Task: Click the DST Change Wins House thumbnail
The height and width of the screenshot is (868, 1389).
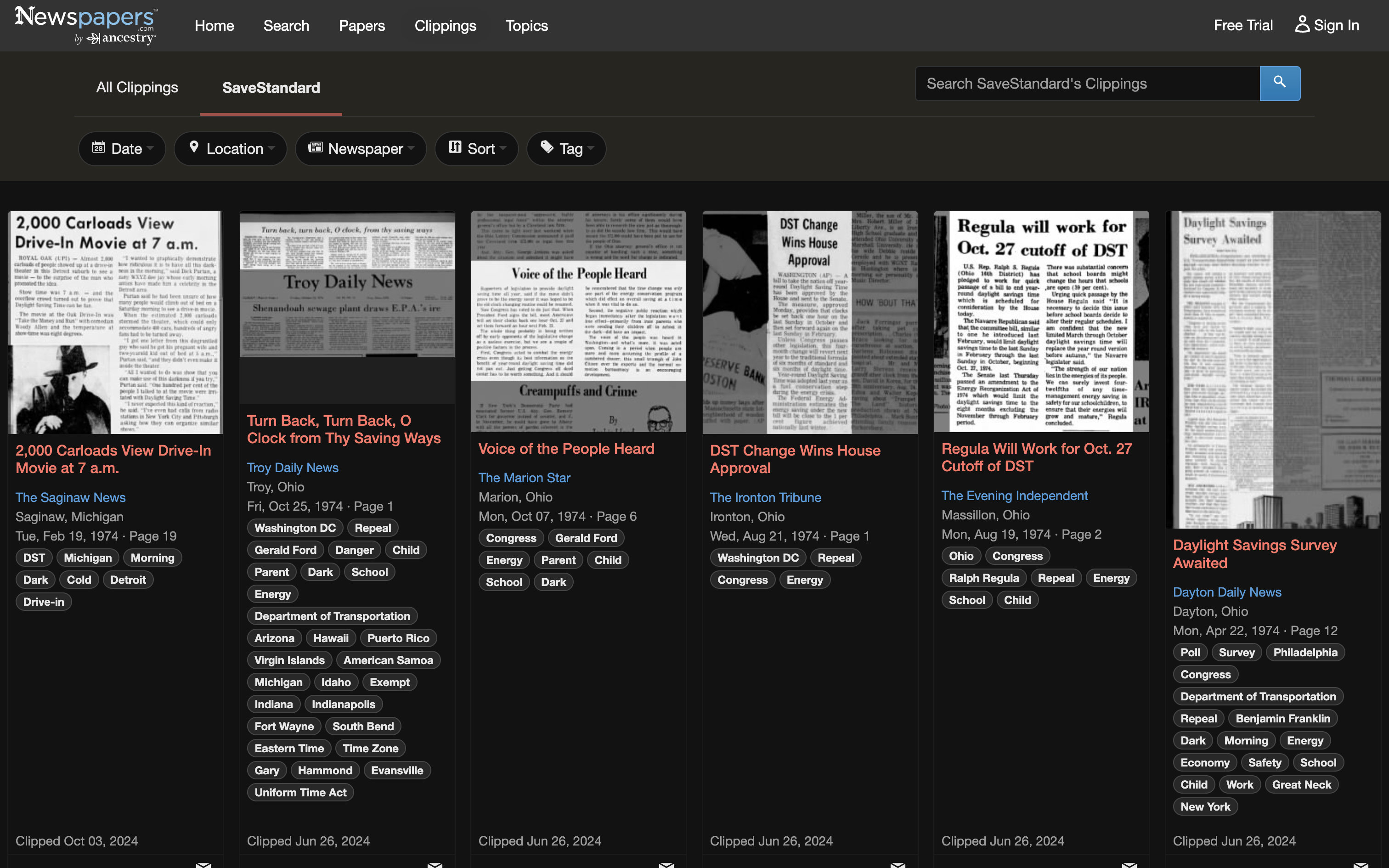Action: pyautogui.click(x=810, y=322)
